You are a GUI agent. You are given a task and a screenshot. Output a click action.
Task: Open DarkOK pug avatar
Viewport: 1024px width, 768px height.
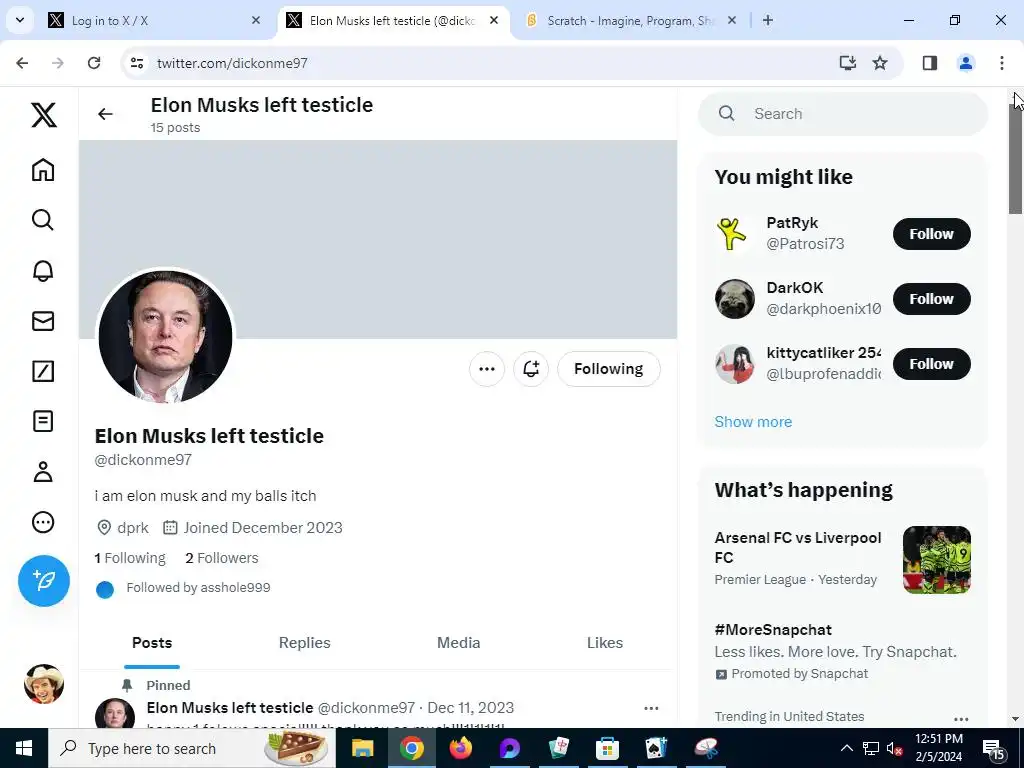734,299
